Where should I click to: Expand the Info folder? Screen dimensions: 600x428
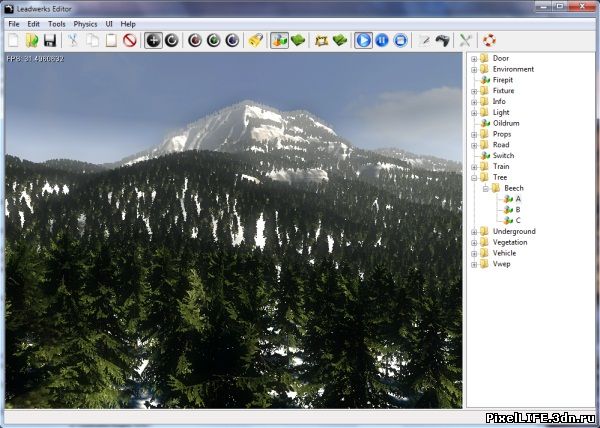point(474,102)
